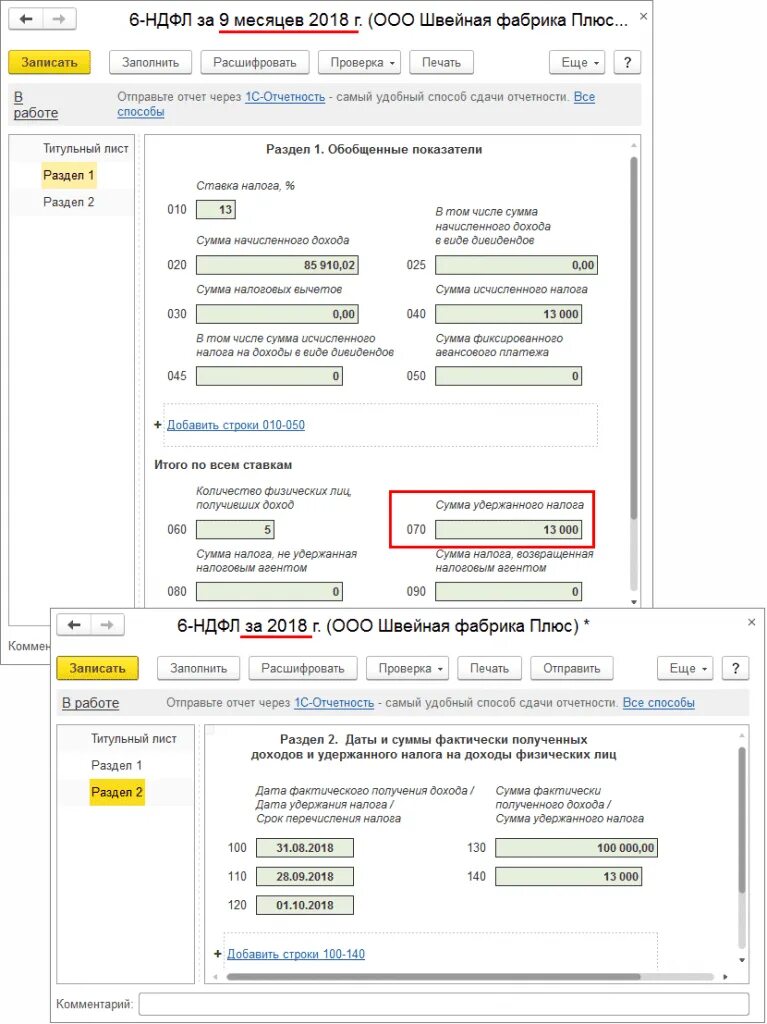Click field 025 dividend income
This screenshot has width=767, height=1024.
coord(516,265)
